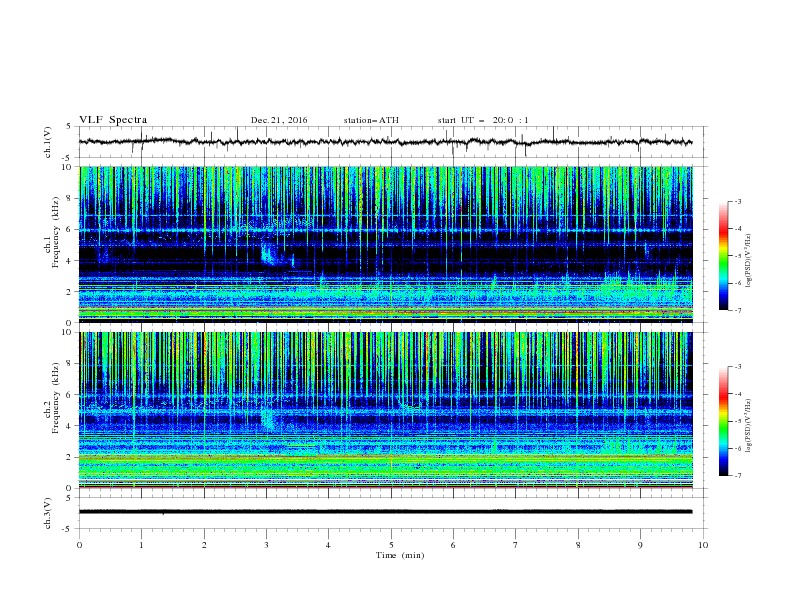Click the time axis tick label "6"
Viewport: 792px width, 612px height.
tap(453, 545)
